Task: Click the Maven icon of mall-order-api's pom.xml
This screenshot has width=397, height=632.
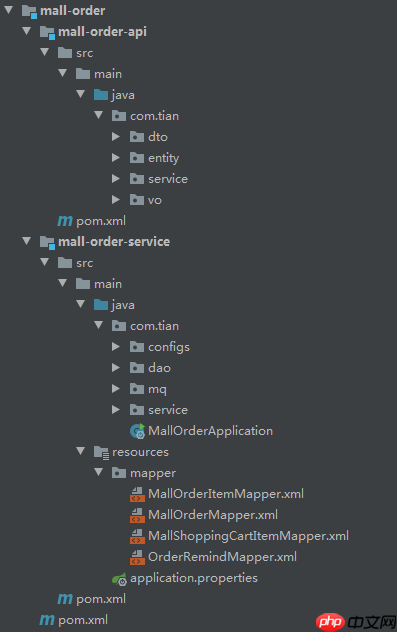Action: click(65, 221)
